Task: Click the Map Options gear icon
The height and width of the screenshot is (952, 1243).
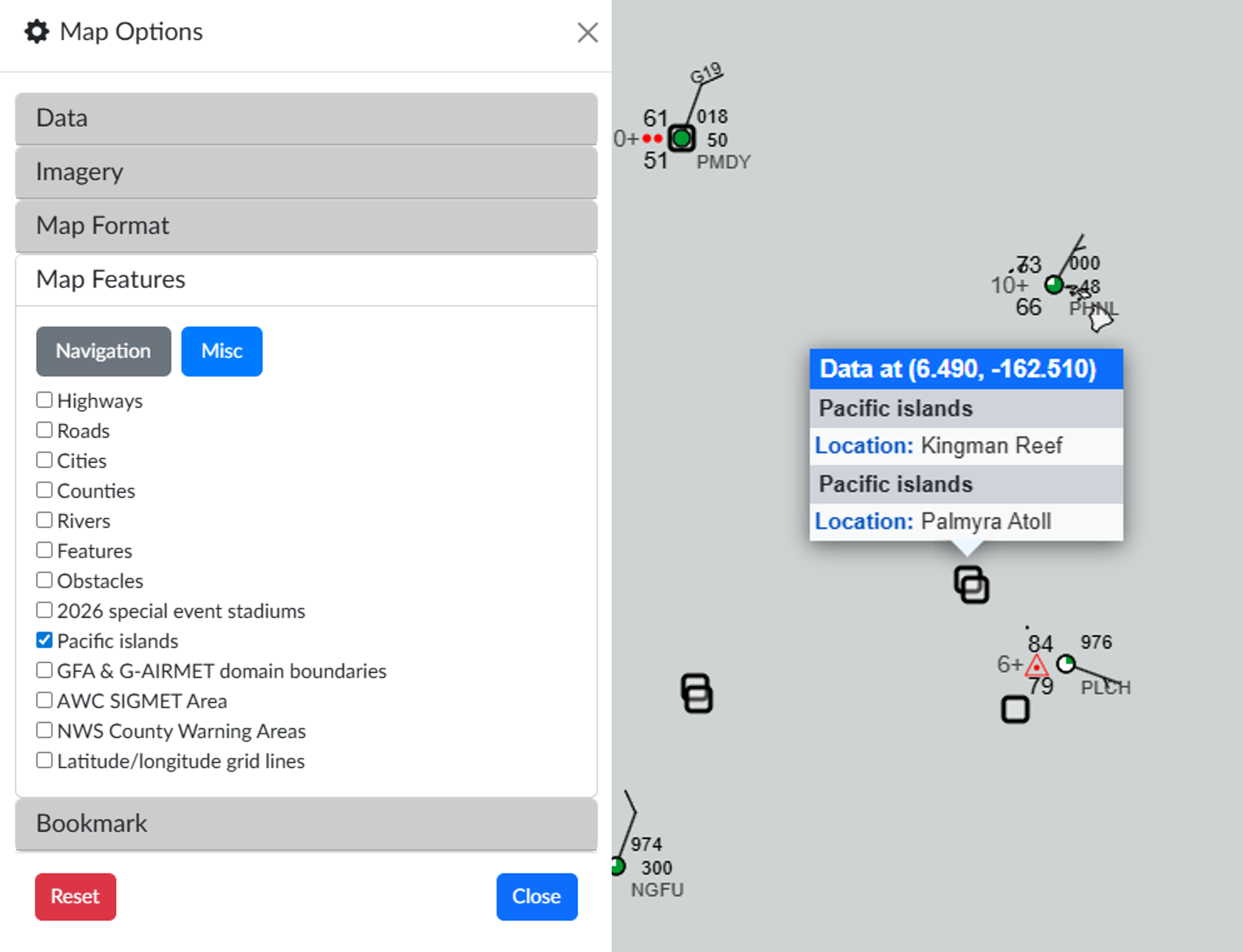Action: click(x=37, y=32)
